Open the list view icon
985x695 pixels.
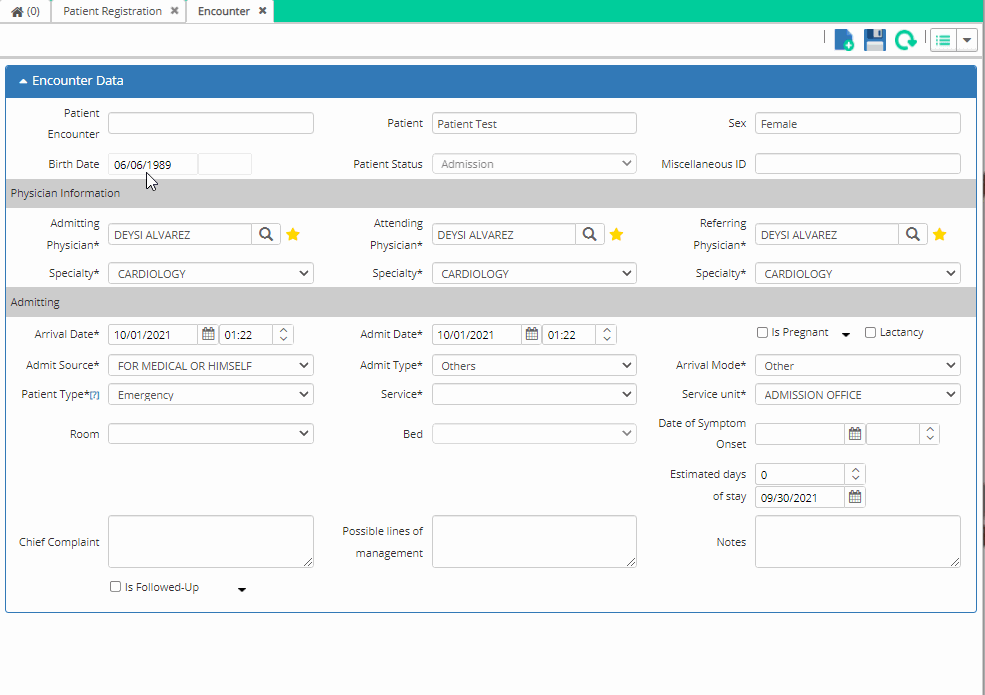(x=941, y=40)
